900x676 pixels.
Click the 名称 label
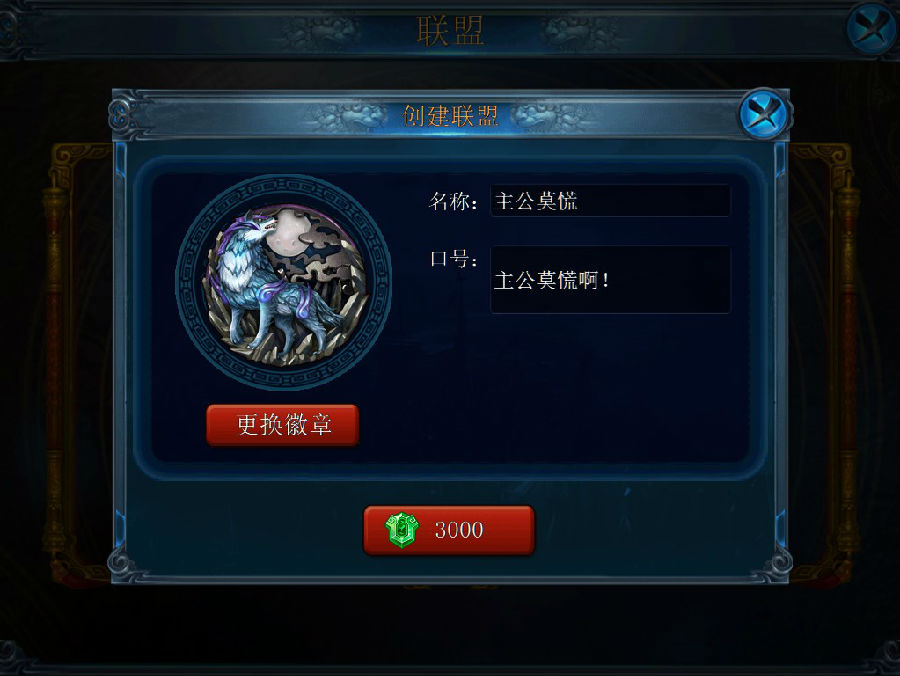[x=453, y=201]
